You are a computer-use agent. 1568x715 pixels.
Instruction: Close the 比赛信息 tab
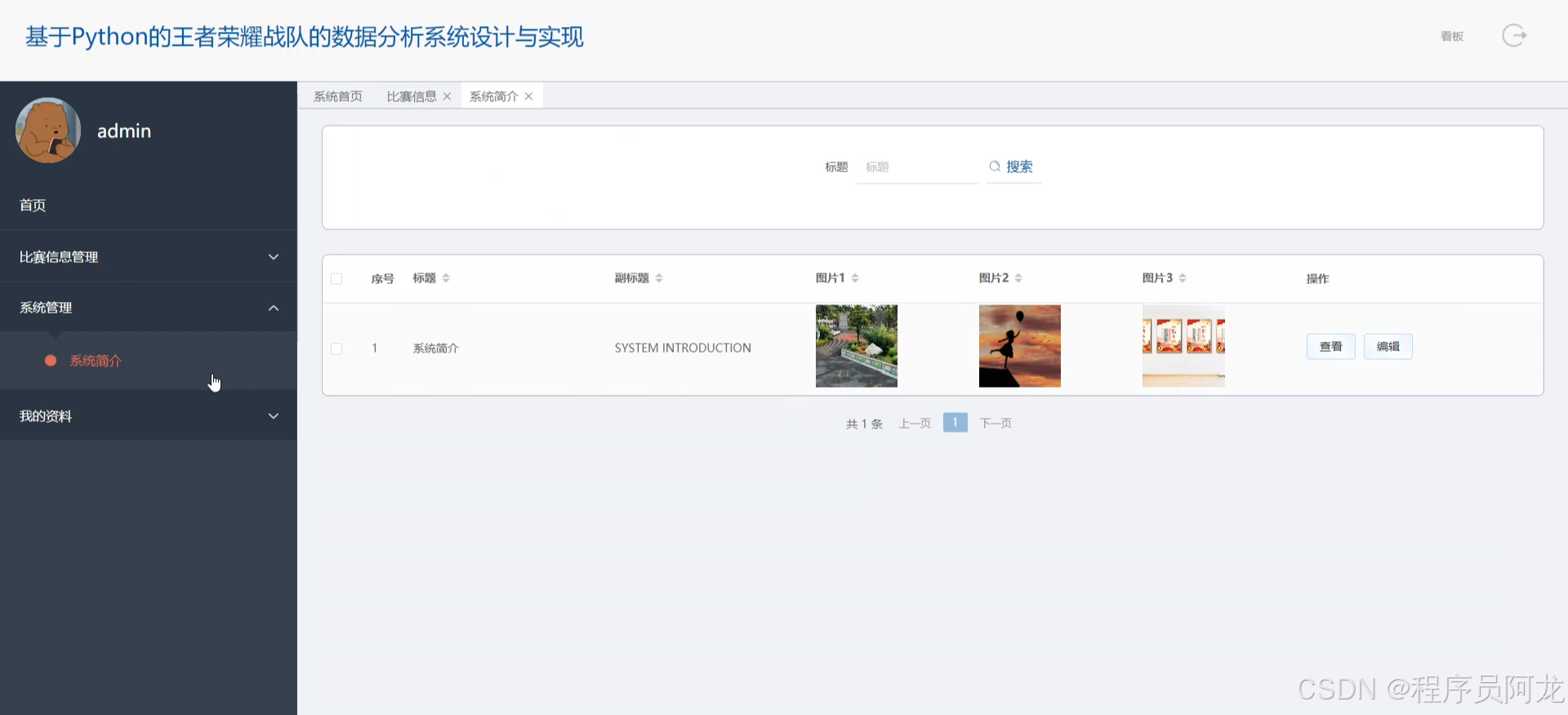pyautogui.click(x=447, y=96)
